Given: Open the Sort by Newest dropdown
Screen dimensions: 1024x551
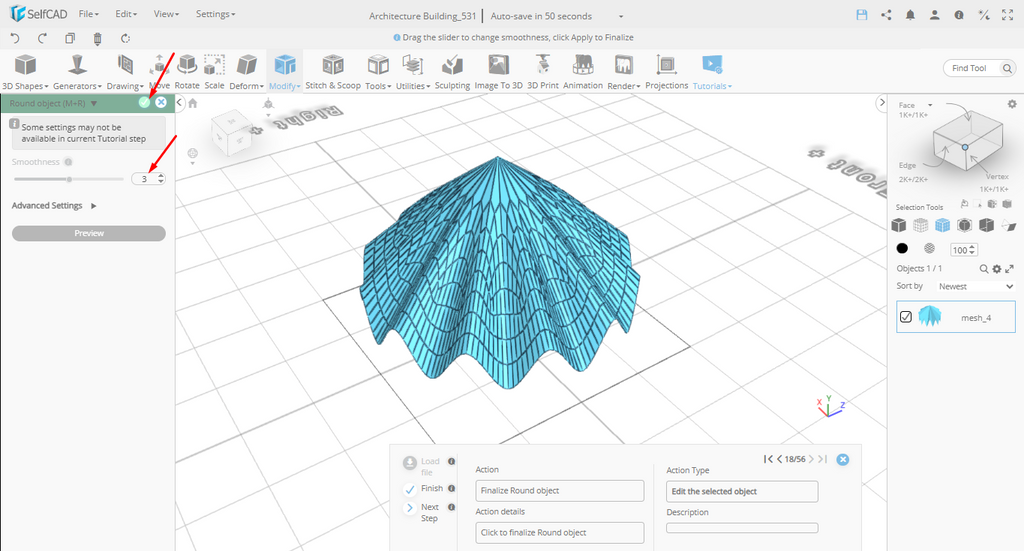Looking at the screenshot, I should coord(975,286).
